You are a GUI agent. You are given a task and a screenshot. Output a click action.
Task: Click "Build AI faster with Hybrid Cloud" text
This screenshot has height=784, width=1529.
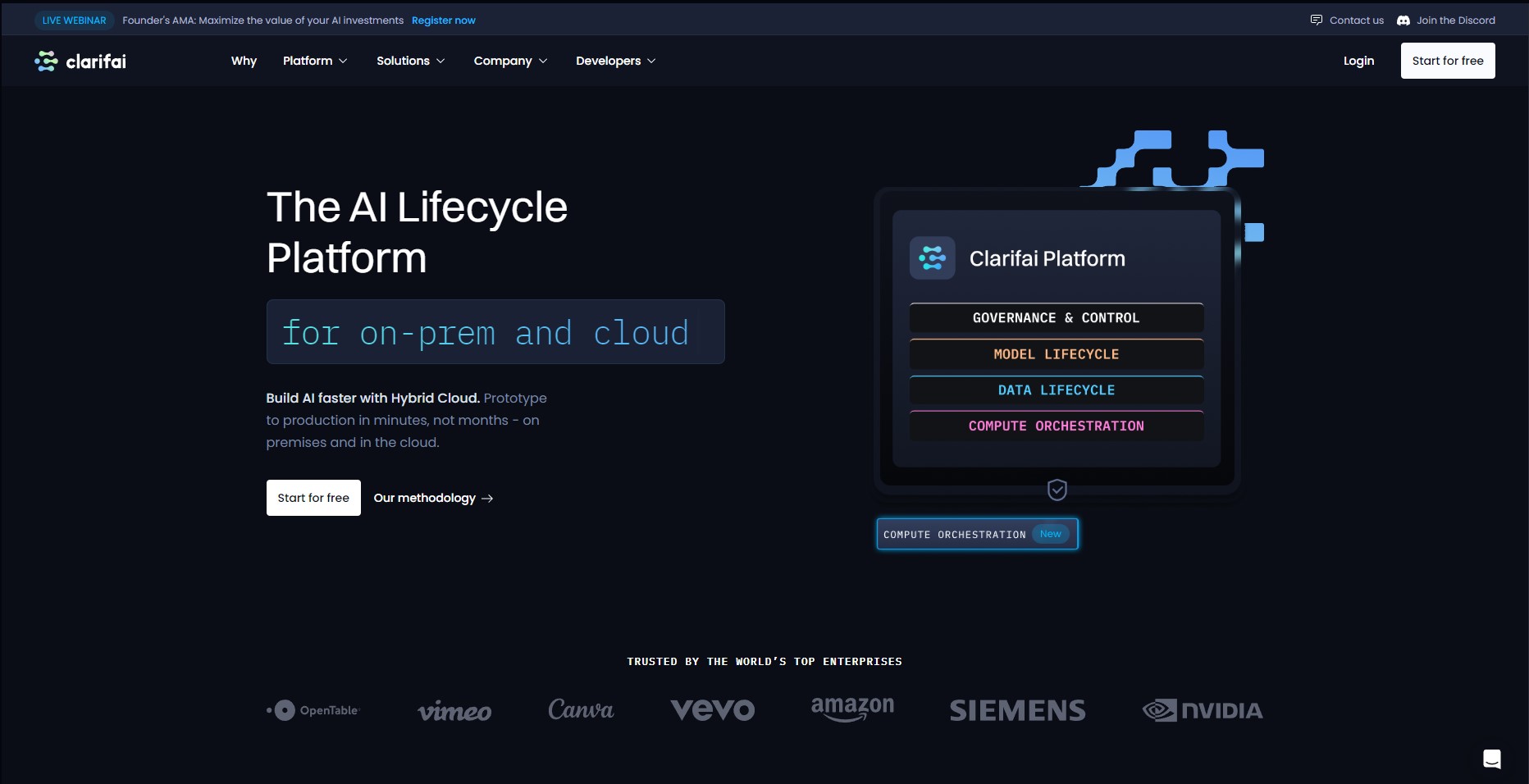coord(372,398)
